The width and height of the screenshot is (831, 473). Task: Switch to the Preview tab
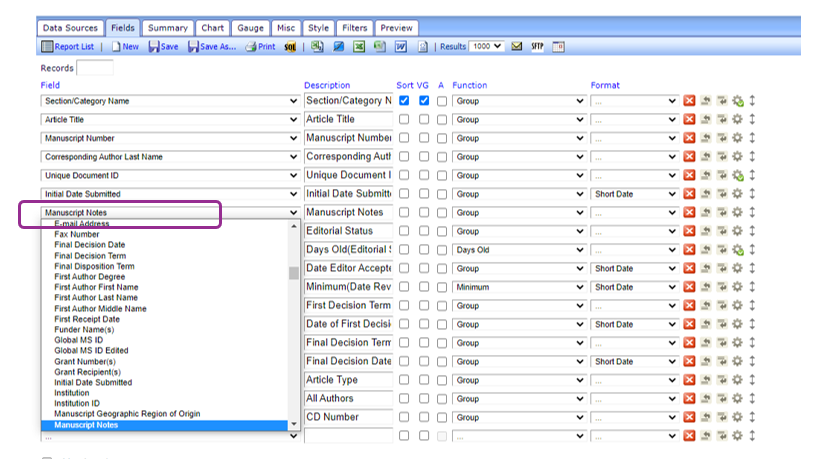tap(397, 28)
